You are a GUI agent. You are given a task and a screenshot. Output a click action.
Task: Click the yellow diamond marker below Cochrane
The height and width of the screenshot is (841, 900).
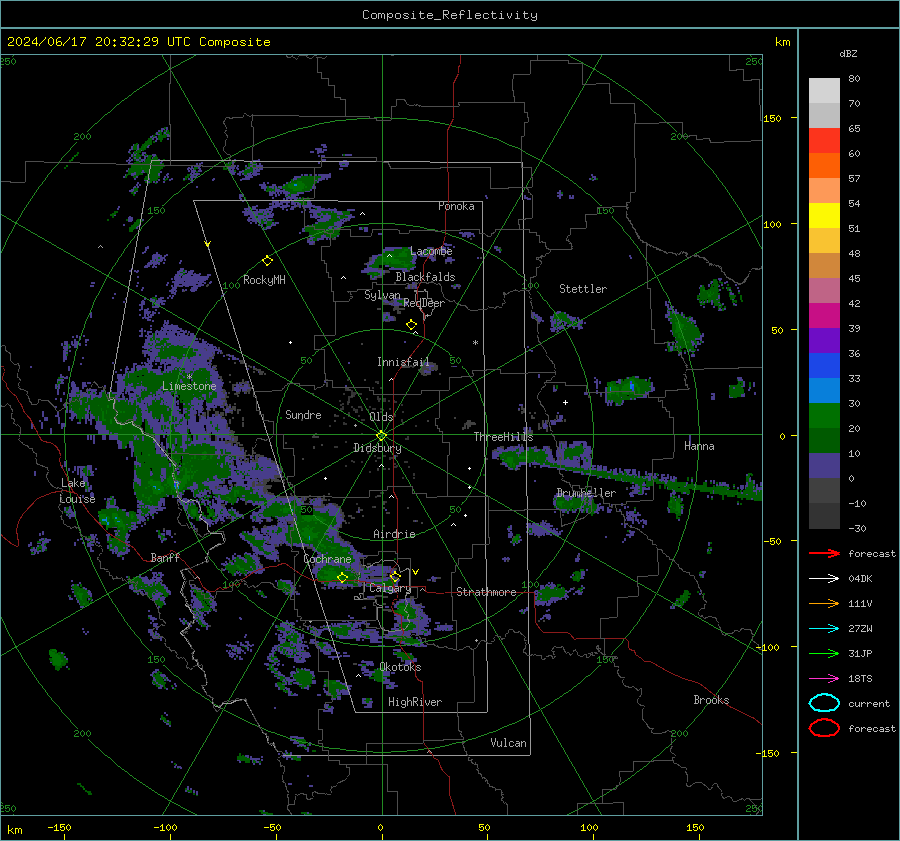(x=342, y=577)
